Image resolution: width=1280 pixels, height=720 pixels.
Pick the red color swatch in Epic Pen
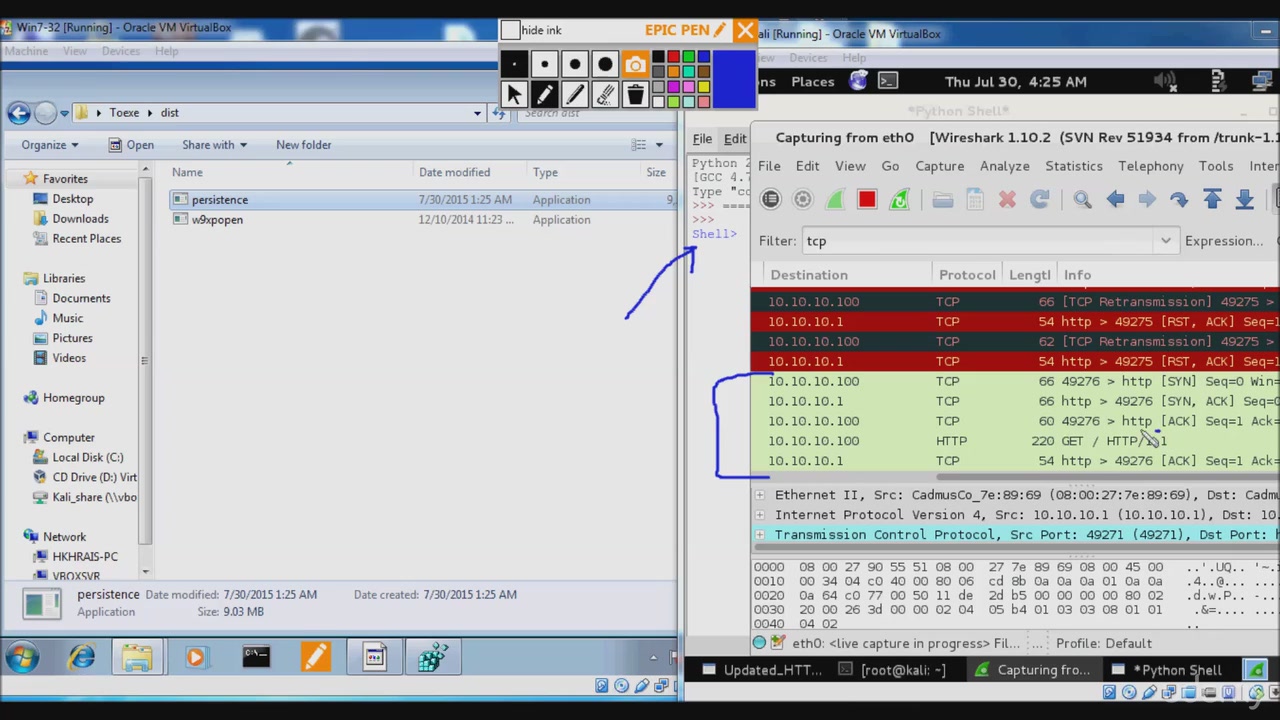[x=674, y=58]
